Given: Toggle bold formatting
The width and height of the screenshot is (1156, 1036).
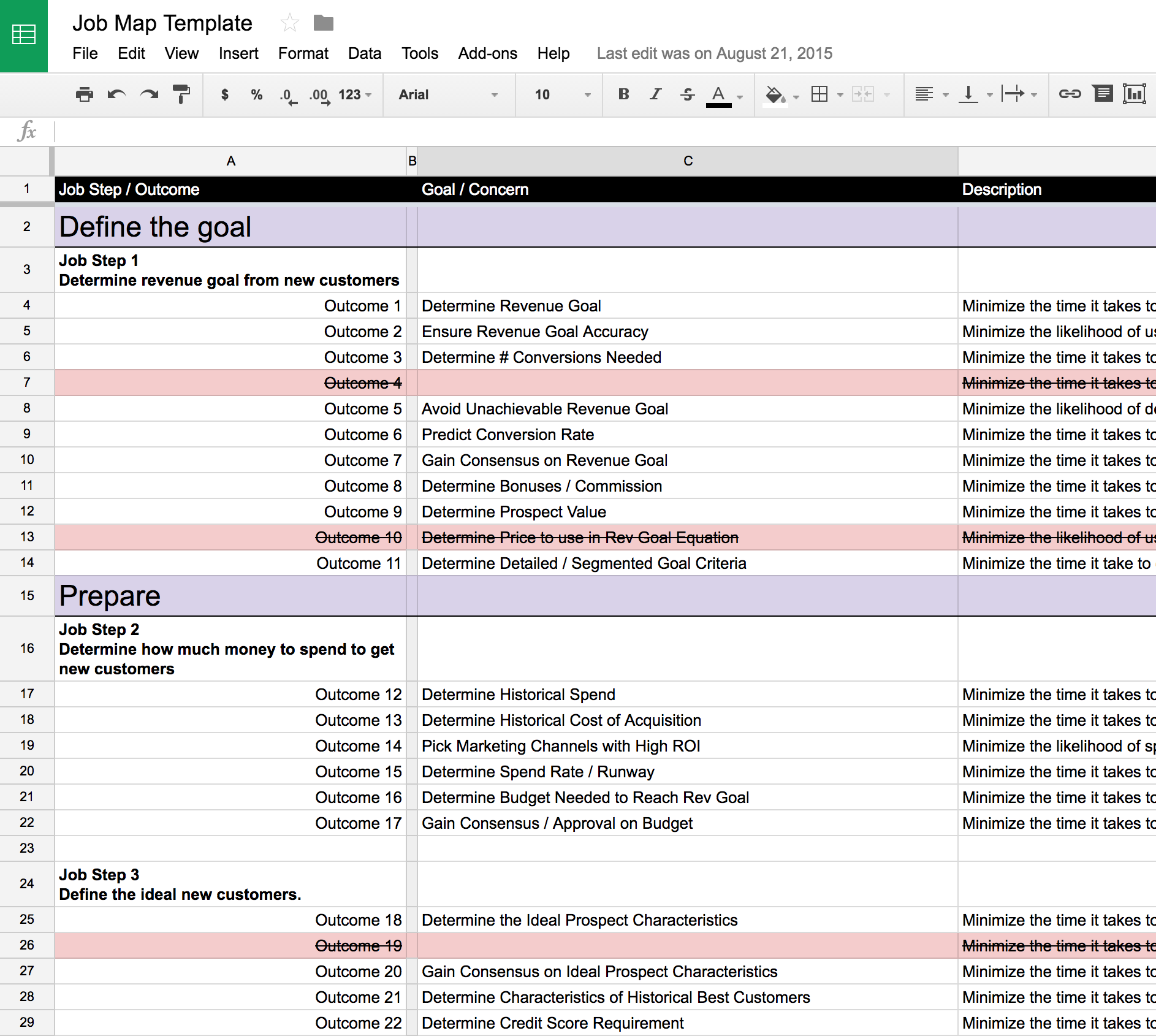Looking at the screenshot, I should point(623,94).
